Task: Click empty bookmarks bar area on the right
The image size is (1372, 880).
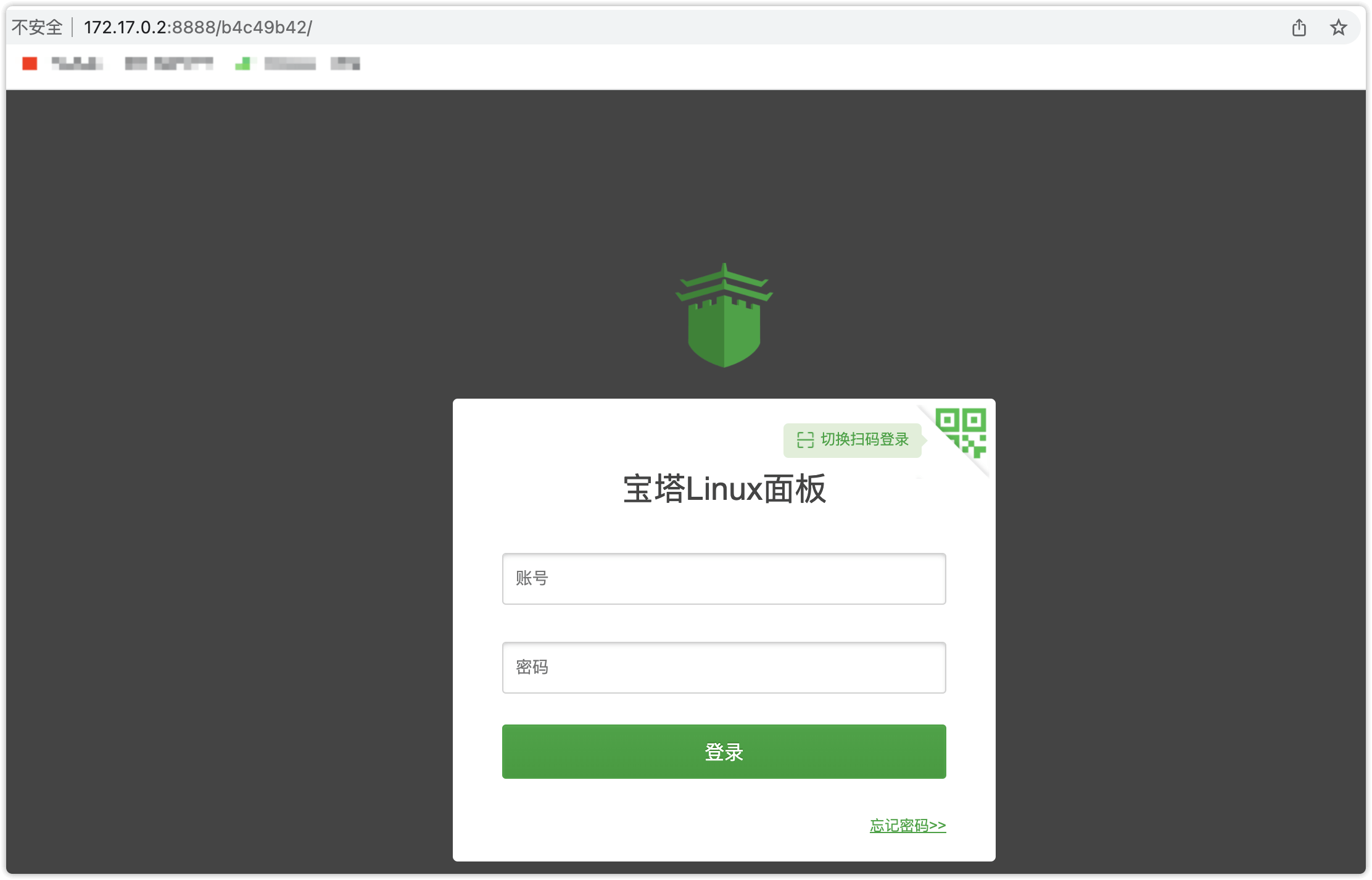Action: (864, 64)
